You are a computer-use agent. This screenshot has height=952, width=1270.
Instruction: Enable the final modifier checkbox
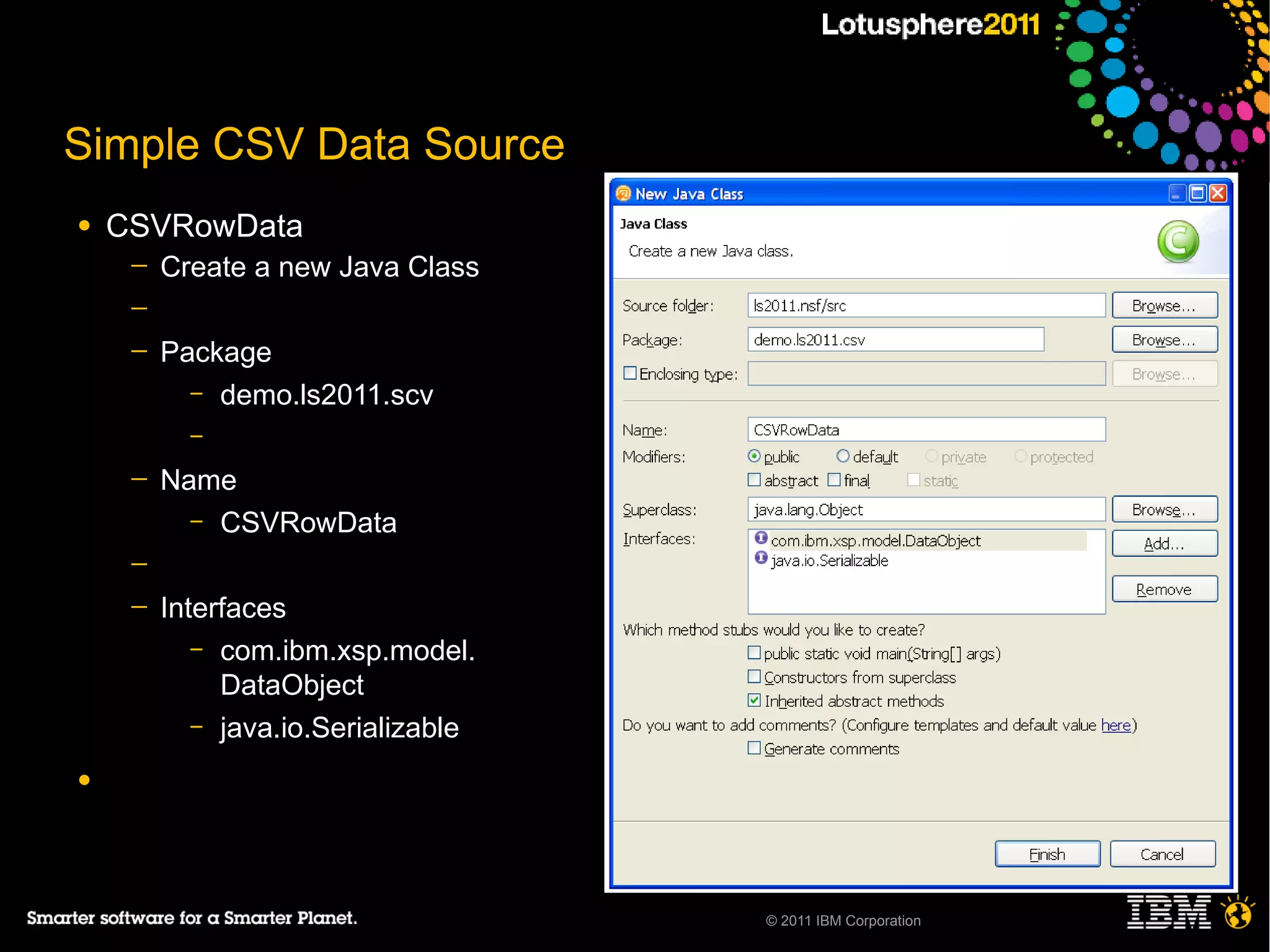click(x=834, y=479)
